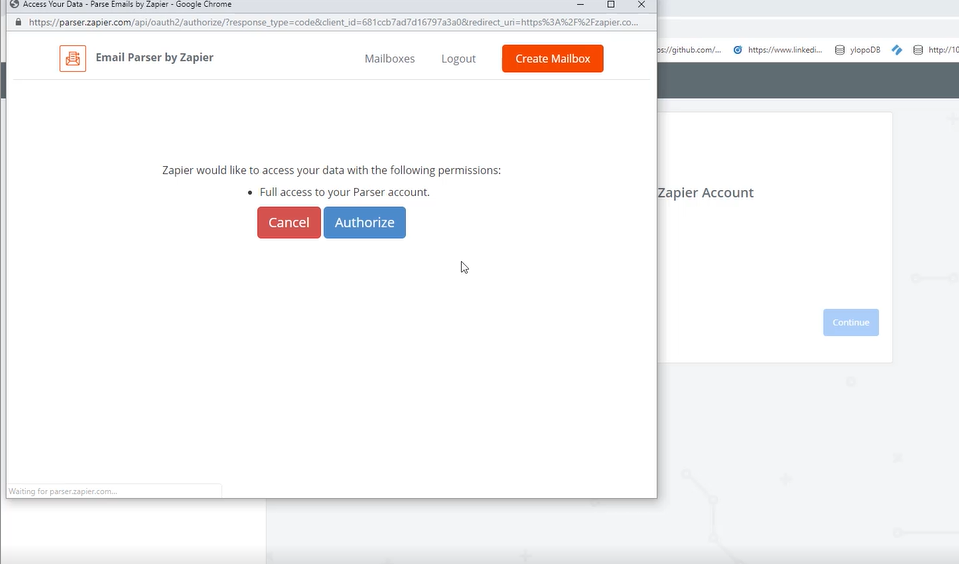Click the padlock icon in popup address bar
This screenshot has height=564, width=959.
coord(18,22)
